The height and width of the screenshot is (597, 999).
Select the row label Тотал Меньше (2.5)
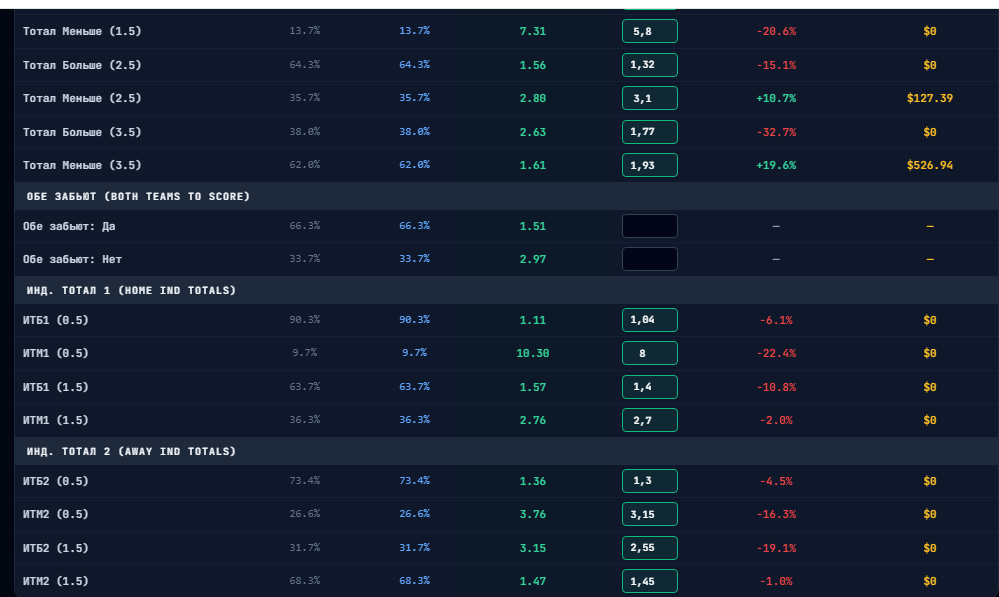[82, 98]
